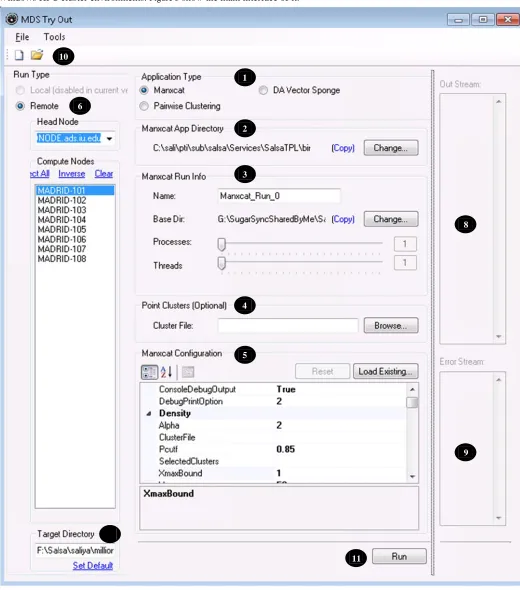Image resolution: width=520 pixels, height=590 pixels.
Task: Click Error Stream scrollbar down arrow
Action: 499,518
